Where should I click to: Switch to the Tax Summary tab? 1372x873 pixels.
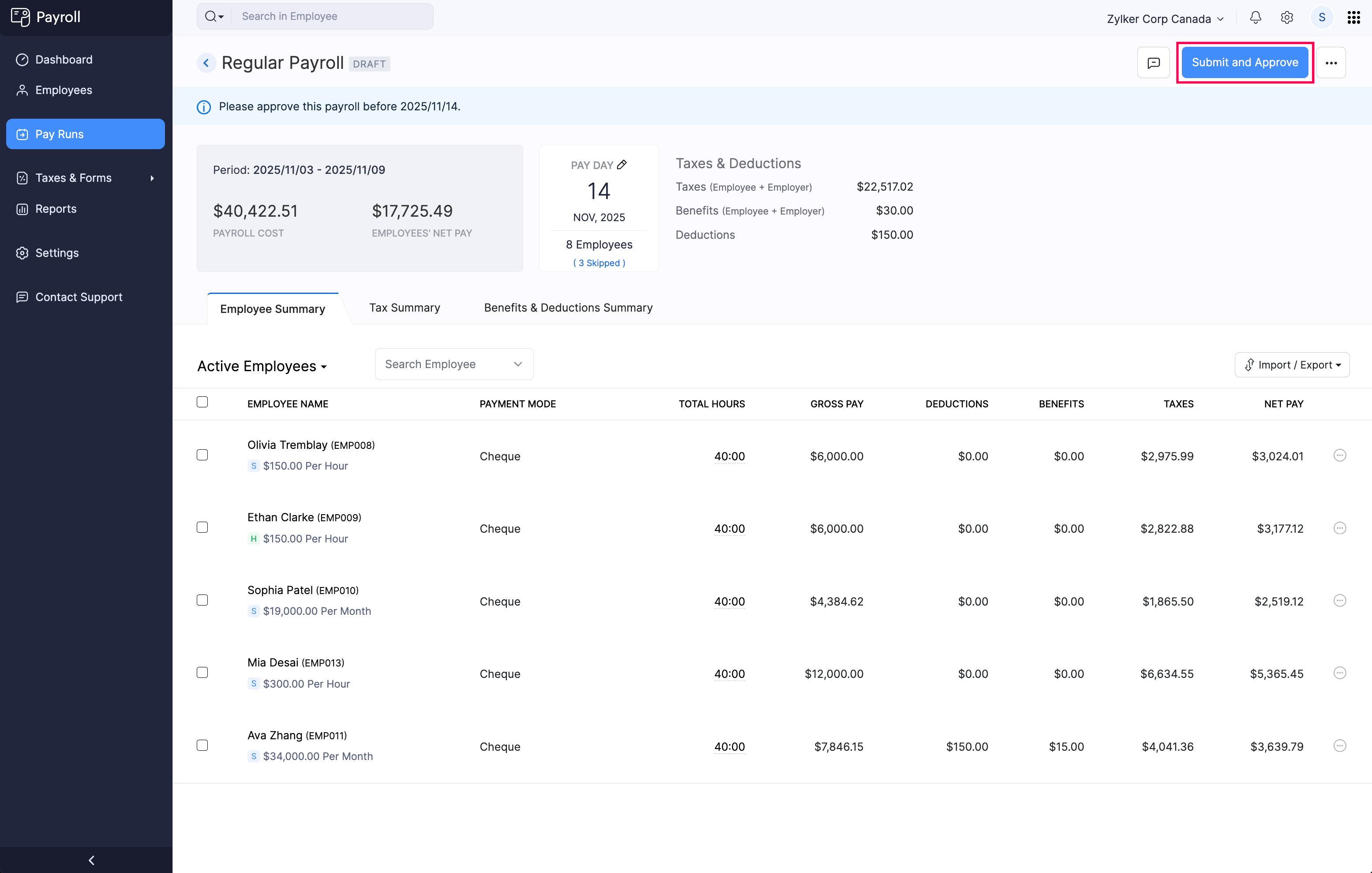point(405,307)
